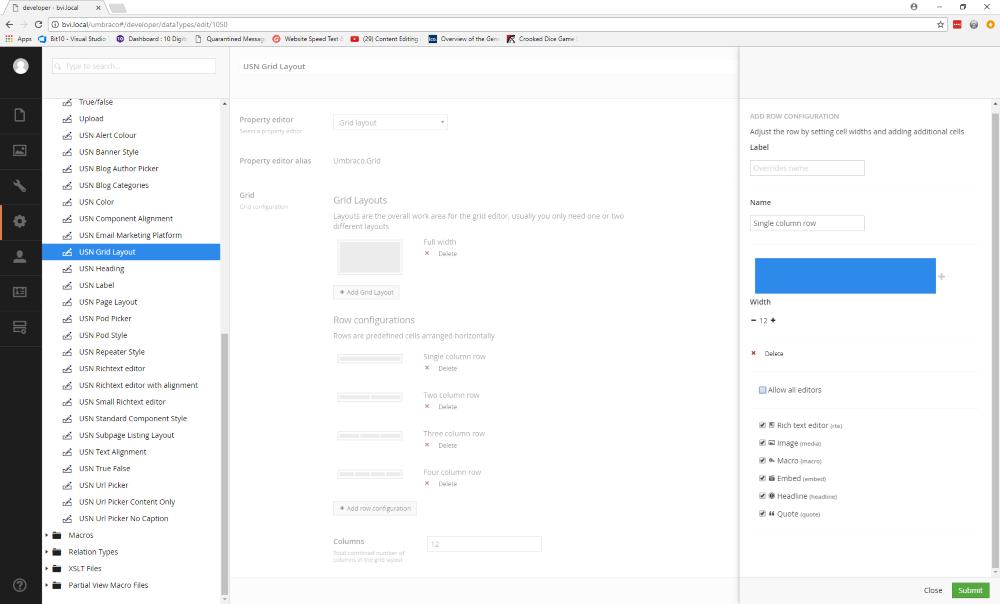This screenshot has height=604, width=1000.
Task: Open the Help question mark icon
Action: [20, 585]
